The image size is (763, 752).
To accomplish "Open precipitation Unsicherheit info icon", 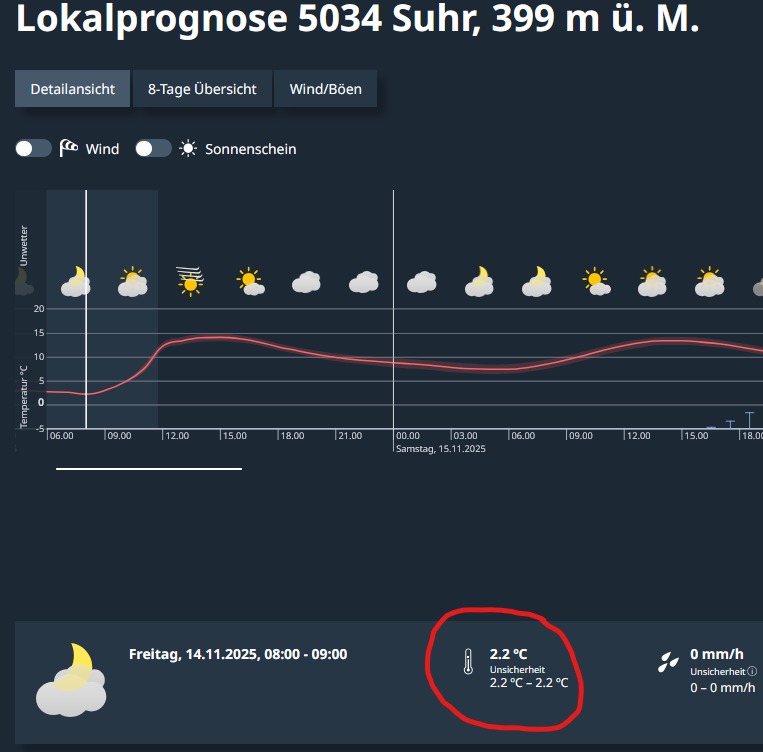I will click(x=752, y=671).
